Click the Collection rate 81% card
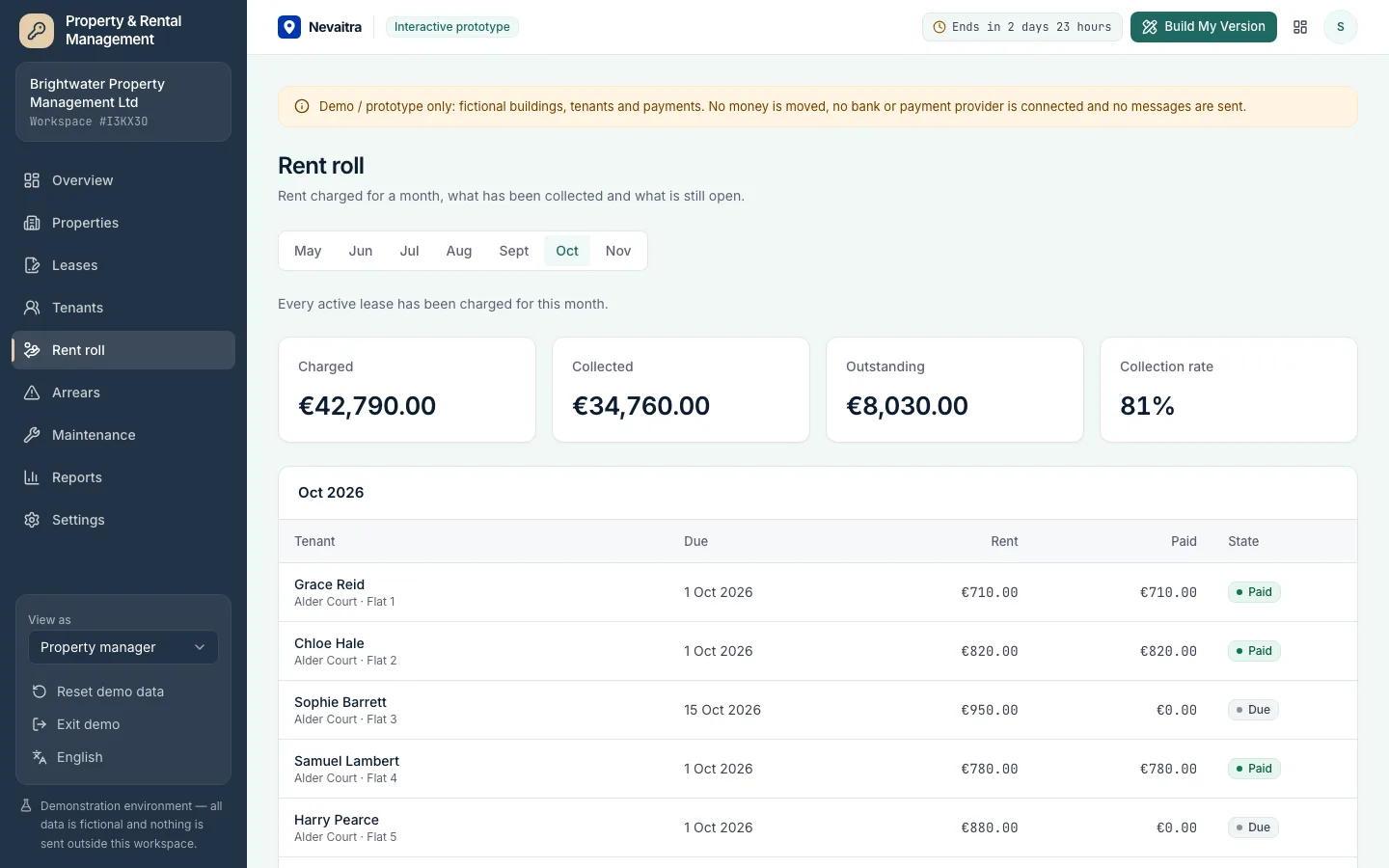The image size is (1389, 868). pos(1229,390)
